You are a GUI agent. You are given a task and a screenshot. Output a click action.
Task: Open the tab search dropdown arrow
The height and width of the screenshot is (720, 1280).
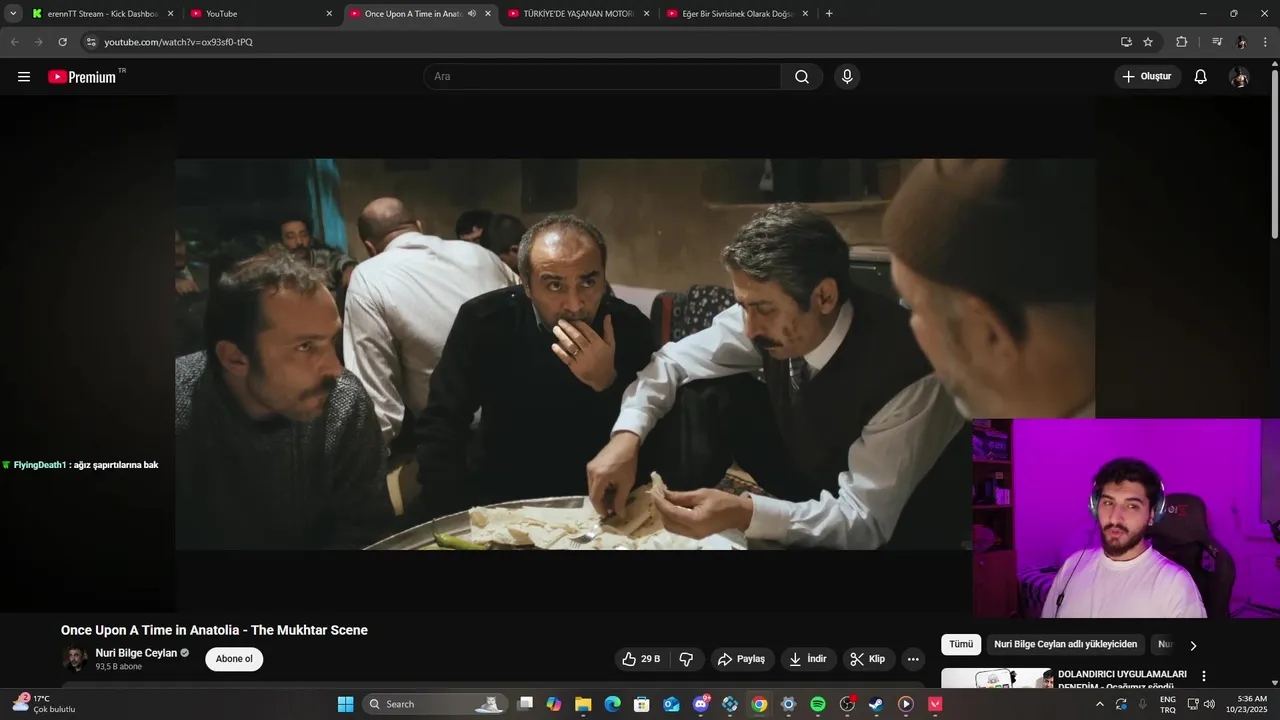point(13,14)
